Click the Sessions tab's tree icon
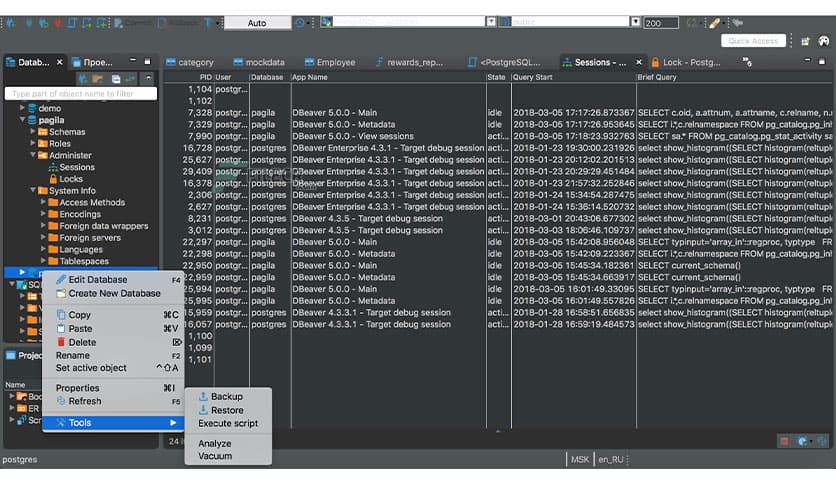Image resolution: width=836 pixels, height=484 pixels. [x=567, y=62]
